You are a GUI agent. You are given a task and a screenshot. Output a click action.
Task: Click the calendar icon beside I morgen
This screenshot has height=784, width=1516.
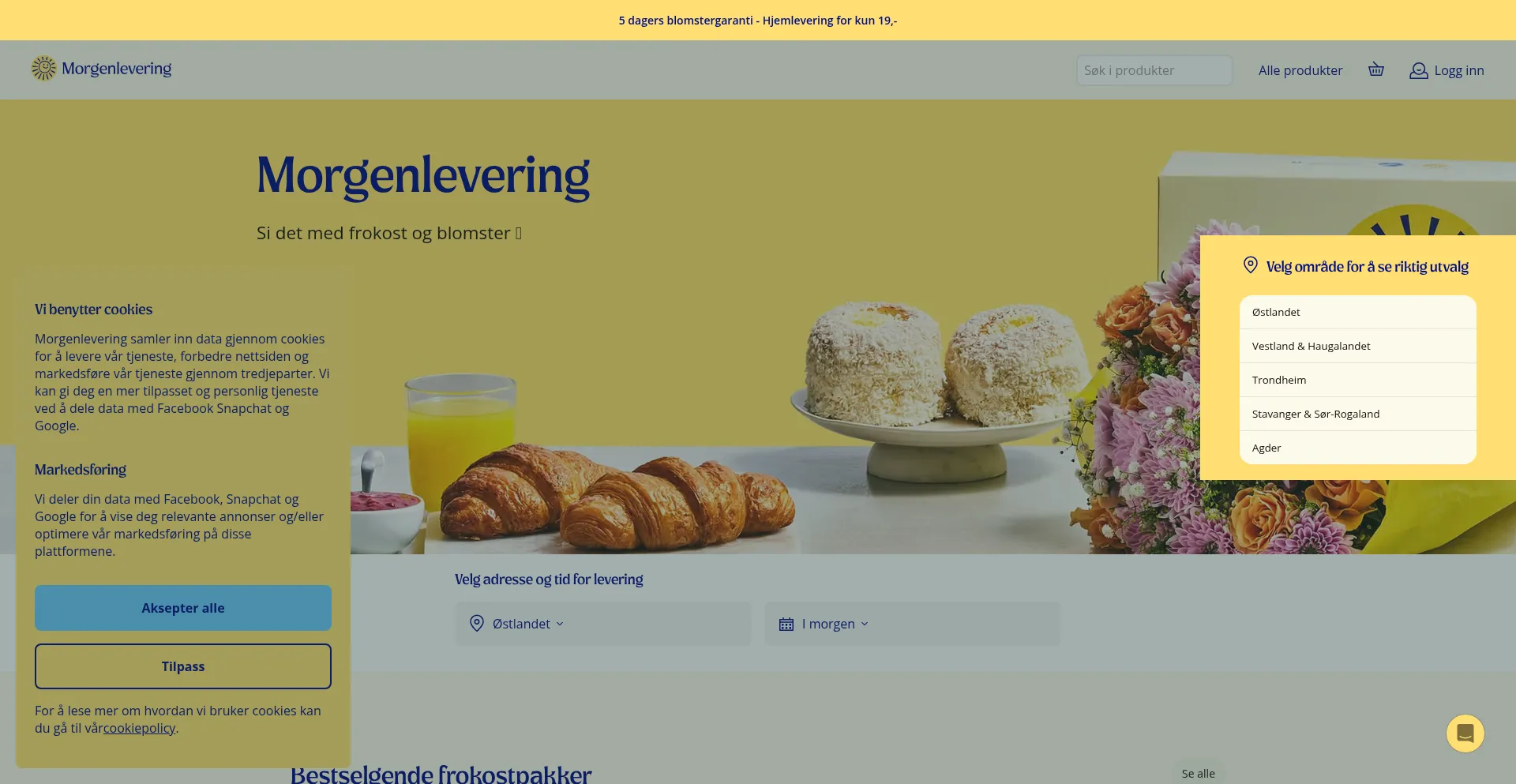pos(786,625)
